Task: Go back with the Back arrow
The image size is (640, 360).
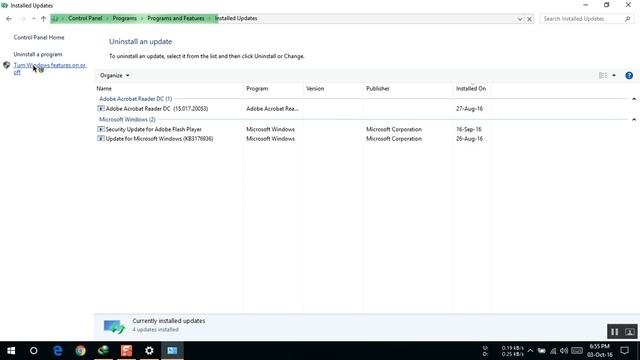Action: click(9, 19)
